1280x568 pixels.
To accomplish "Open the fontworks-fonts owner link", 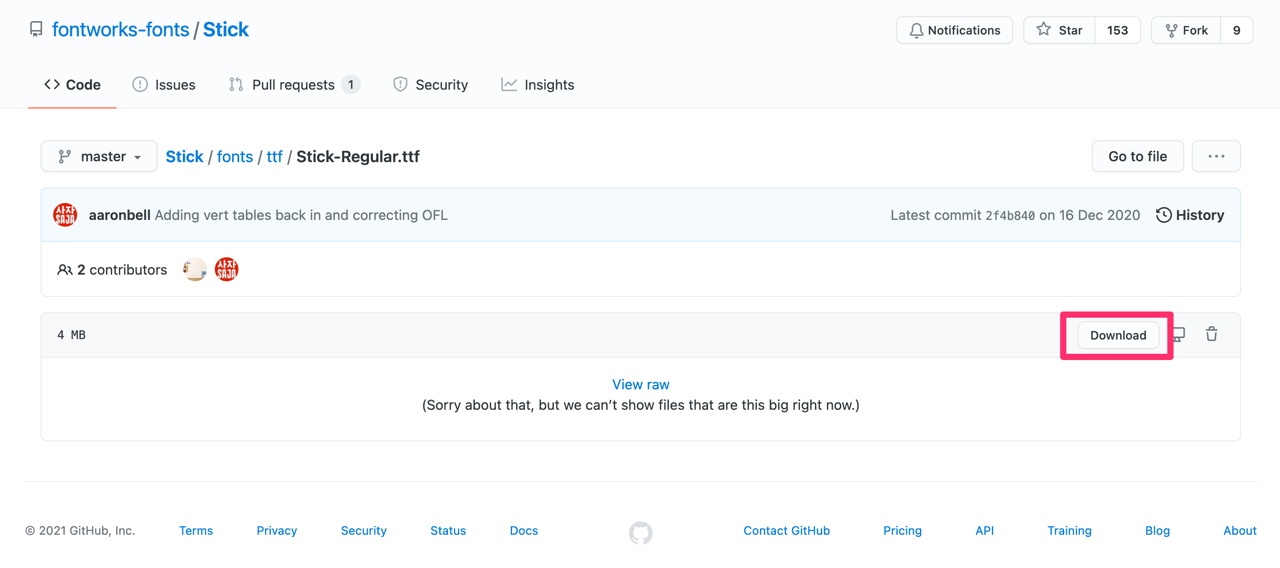I will point(120,29).
